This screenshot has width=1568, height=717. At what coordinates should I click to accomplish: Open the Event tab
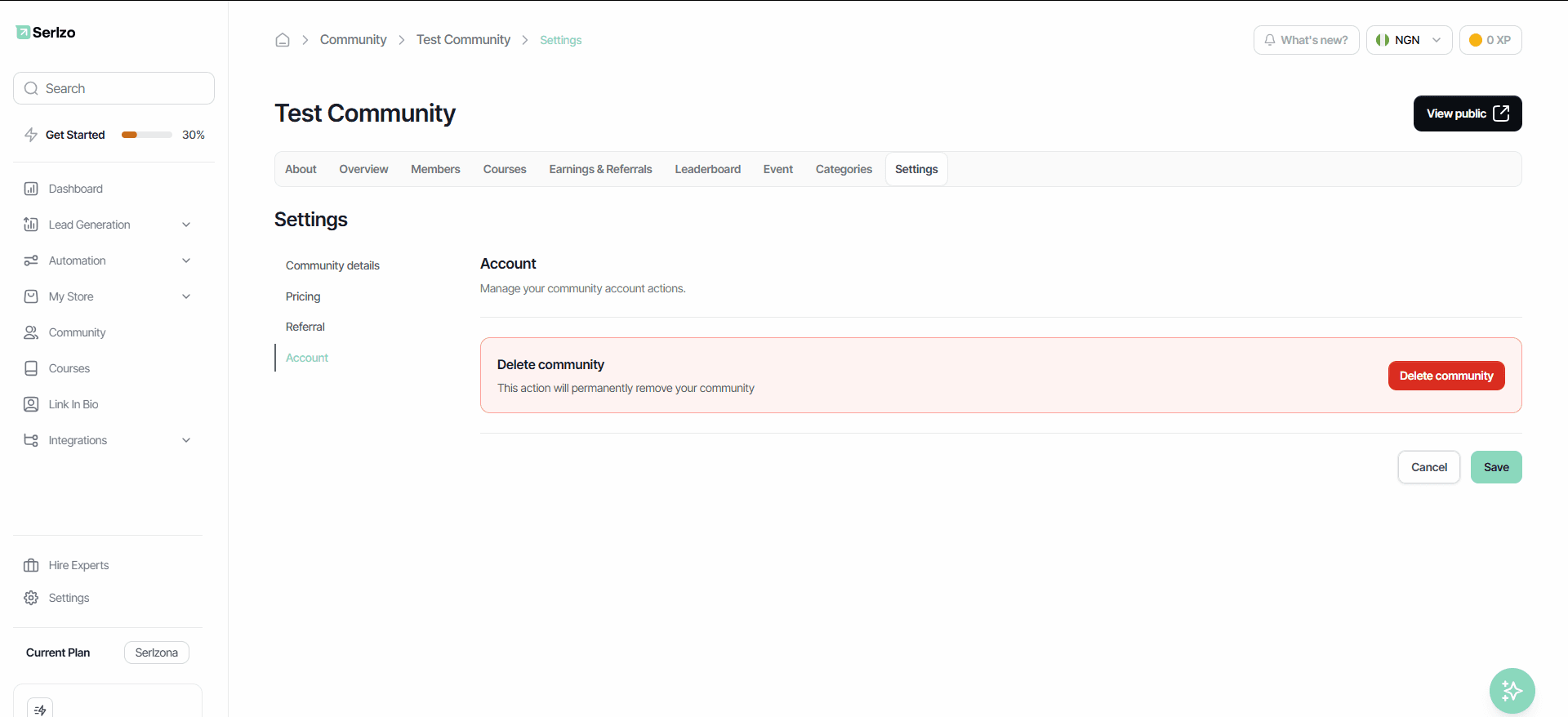point(778,169)
